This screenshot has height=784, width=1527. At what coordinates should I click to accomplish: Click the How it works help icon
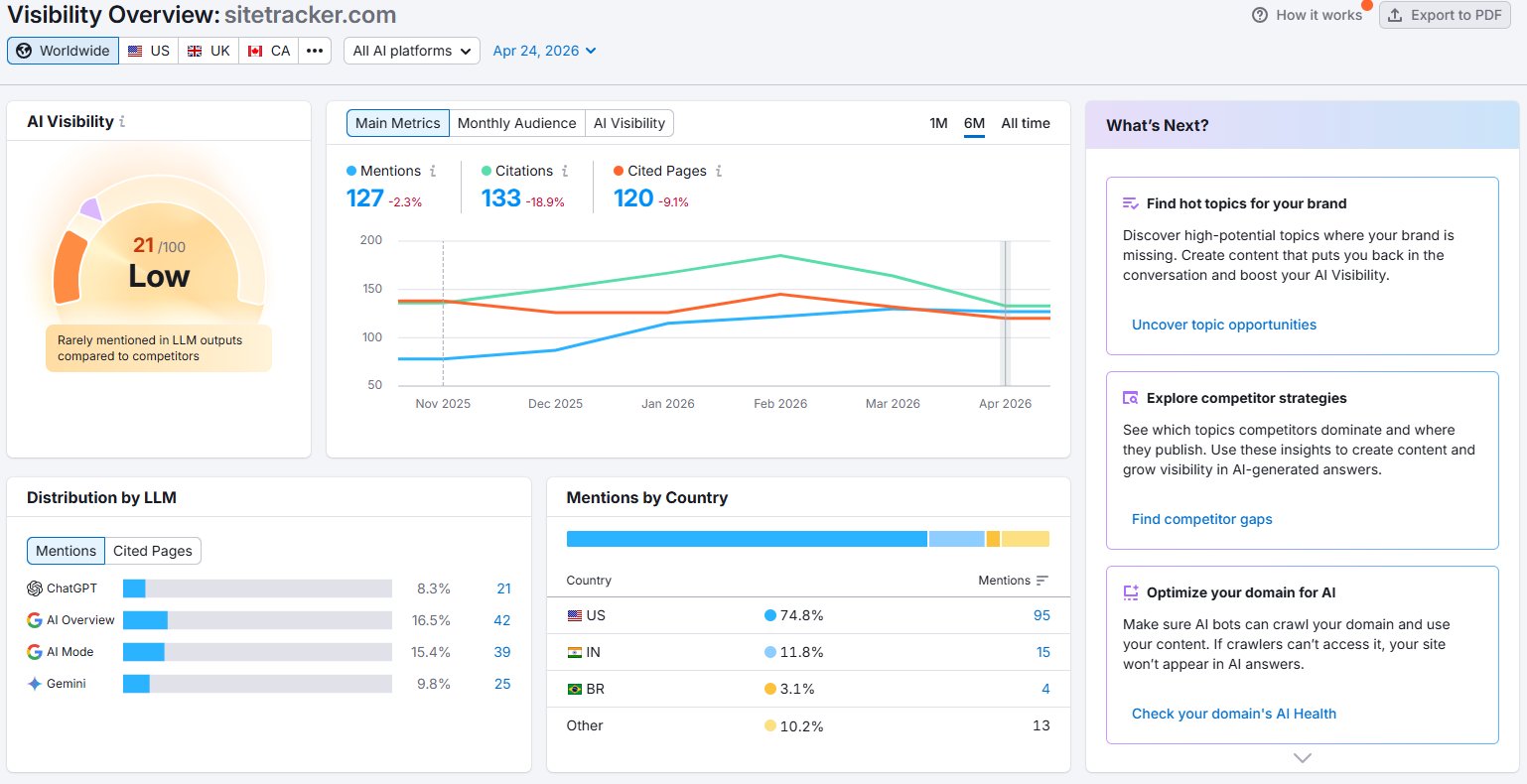[1260, 15]
